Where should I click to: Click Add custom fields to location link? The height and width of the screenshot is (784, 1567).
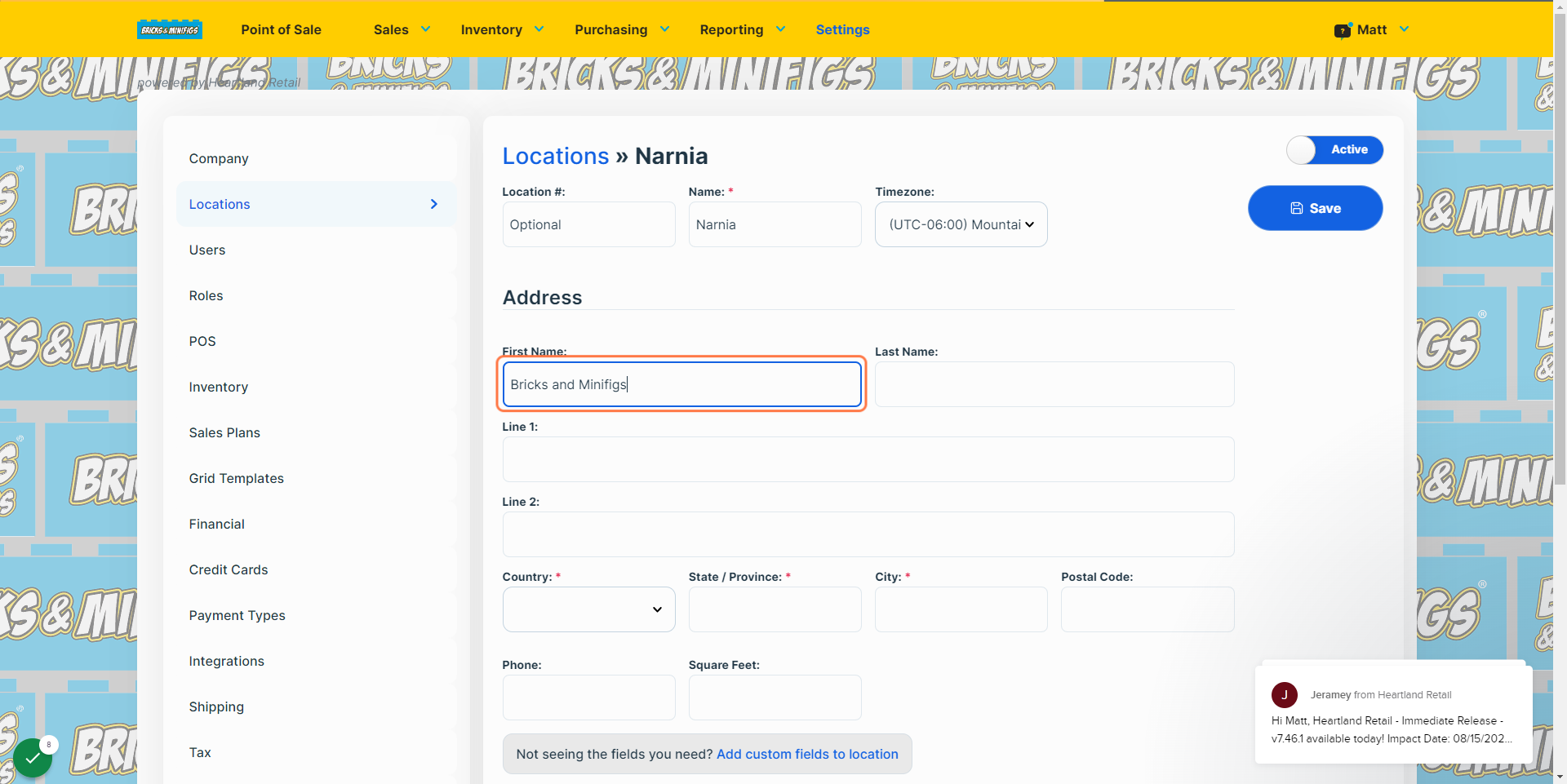(807, 754)
